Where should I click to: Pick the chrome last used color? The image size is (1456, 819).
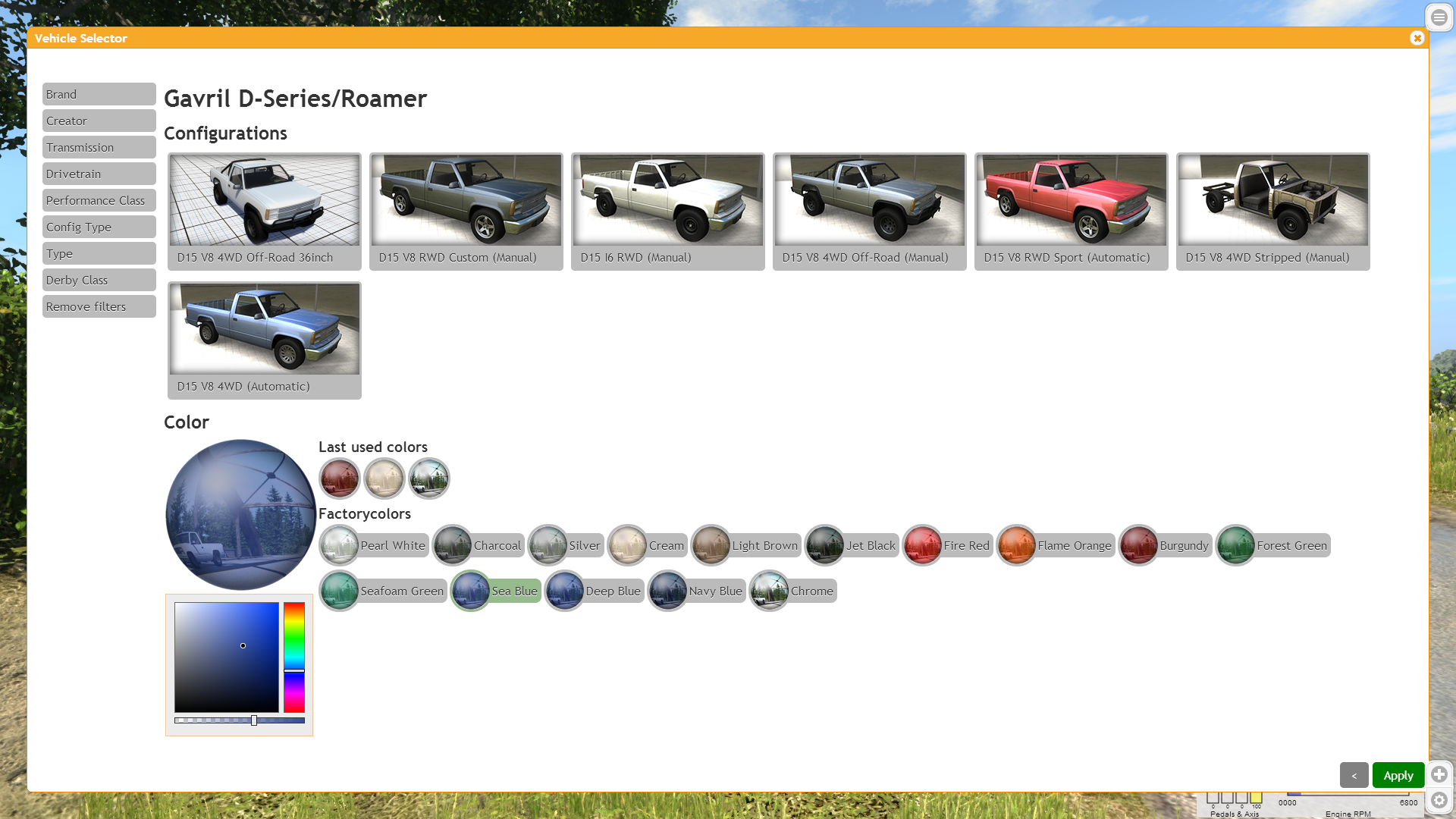coord(428,479)
